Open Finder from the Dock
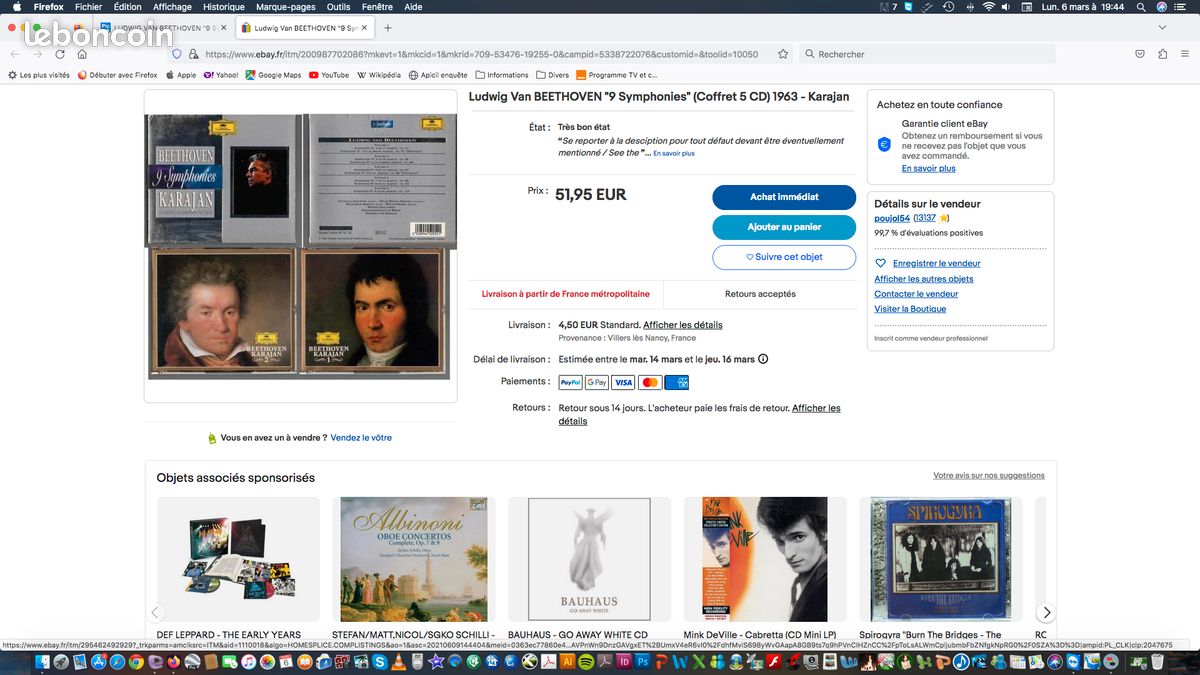1200x675 pixels. pos(43,662)
